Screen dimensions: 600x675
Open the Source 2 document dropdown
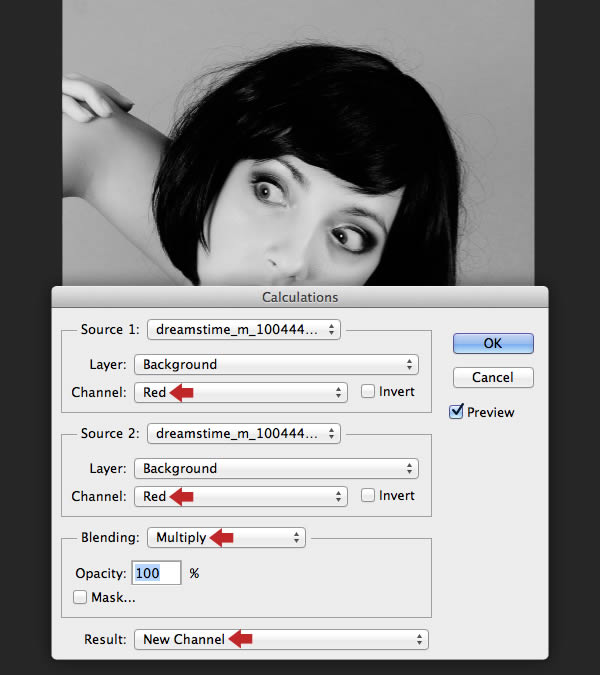pos(244,433)
